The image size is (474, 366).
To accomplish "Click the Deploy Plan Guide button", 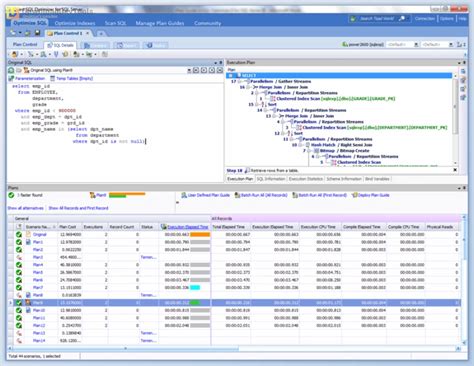I will tap(370, 195).
